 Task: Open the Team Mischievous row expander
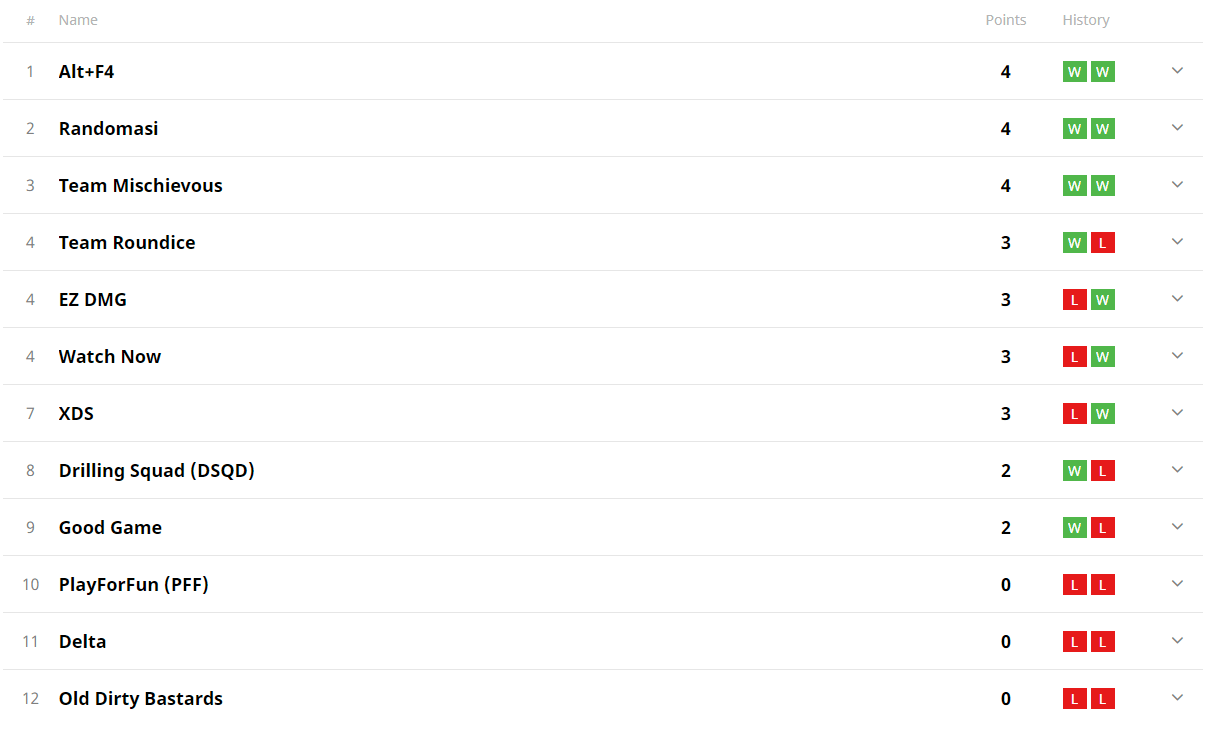[x=1177, y=185]
